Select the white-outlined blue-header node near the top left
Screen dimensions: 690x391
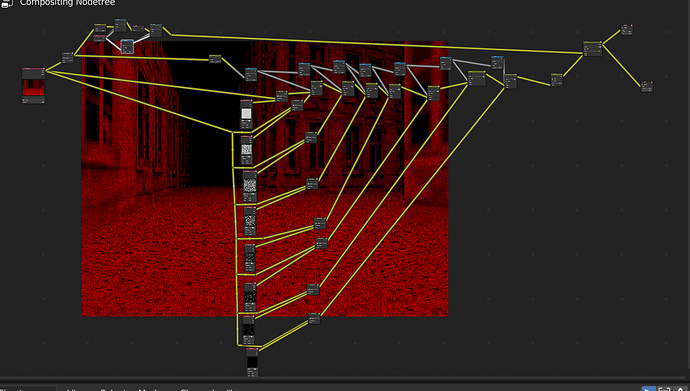point(127,46)
